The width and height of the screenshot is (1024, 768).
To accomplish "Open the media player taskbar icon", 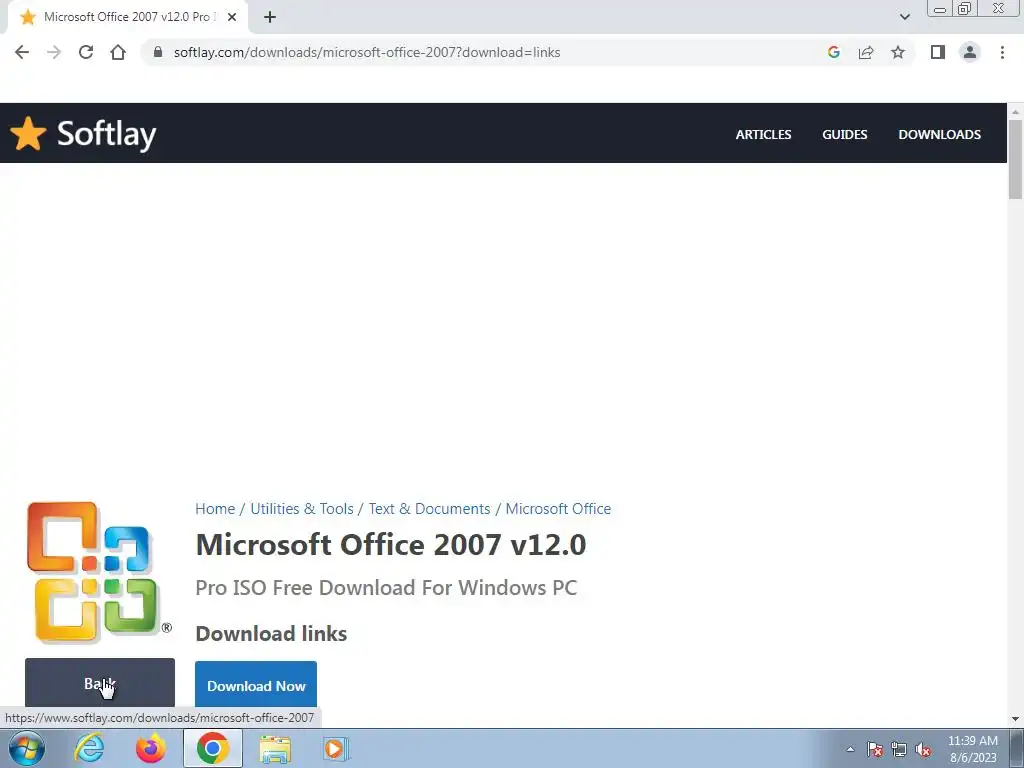I will tap(336, 748).
